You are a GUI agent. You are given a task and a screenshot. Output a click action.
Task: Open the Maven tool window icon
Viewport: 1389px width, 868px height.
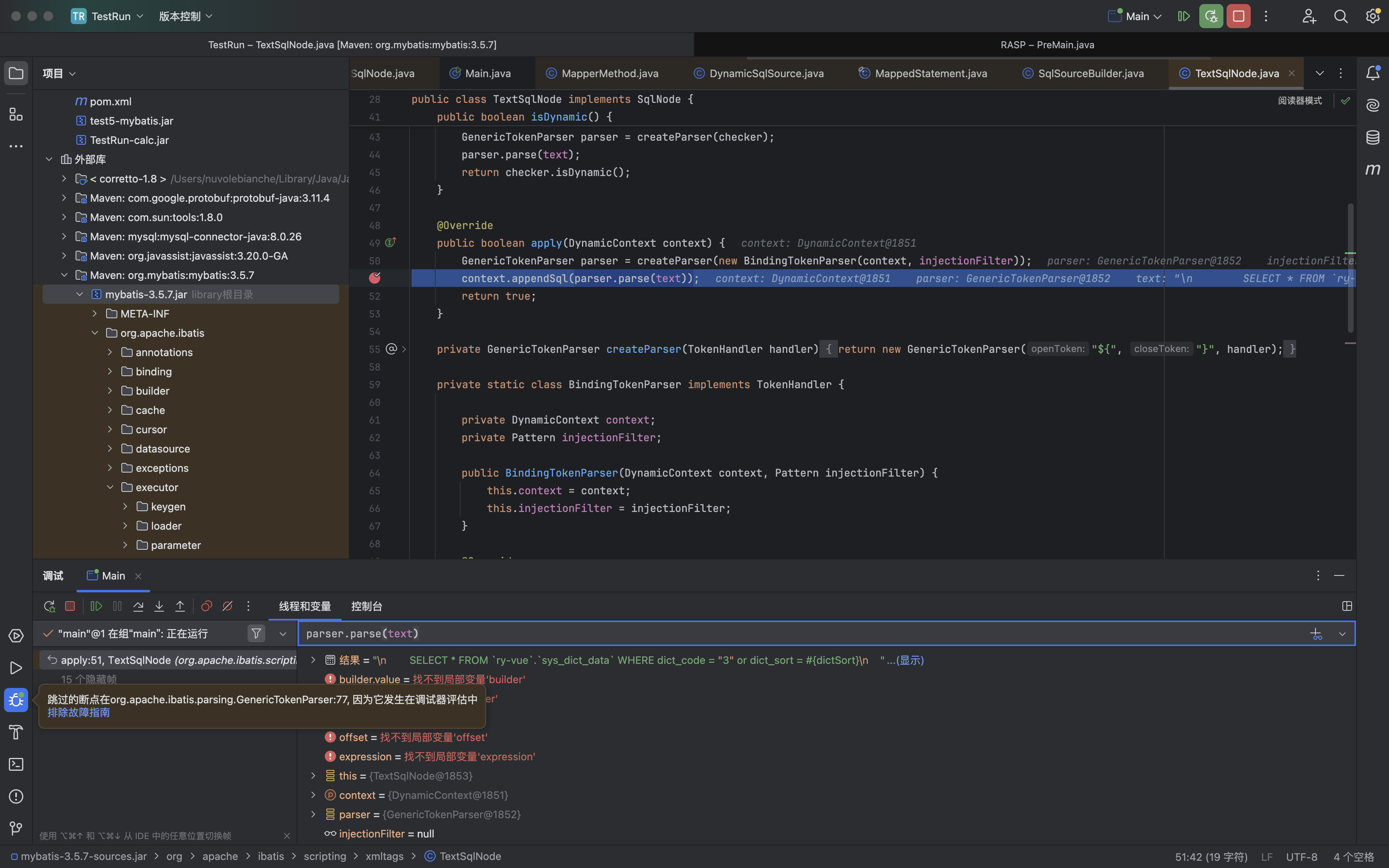[1373, 169]
